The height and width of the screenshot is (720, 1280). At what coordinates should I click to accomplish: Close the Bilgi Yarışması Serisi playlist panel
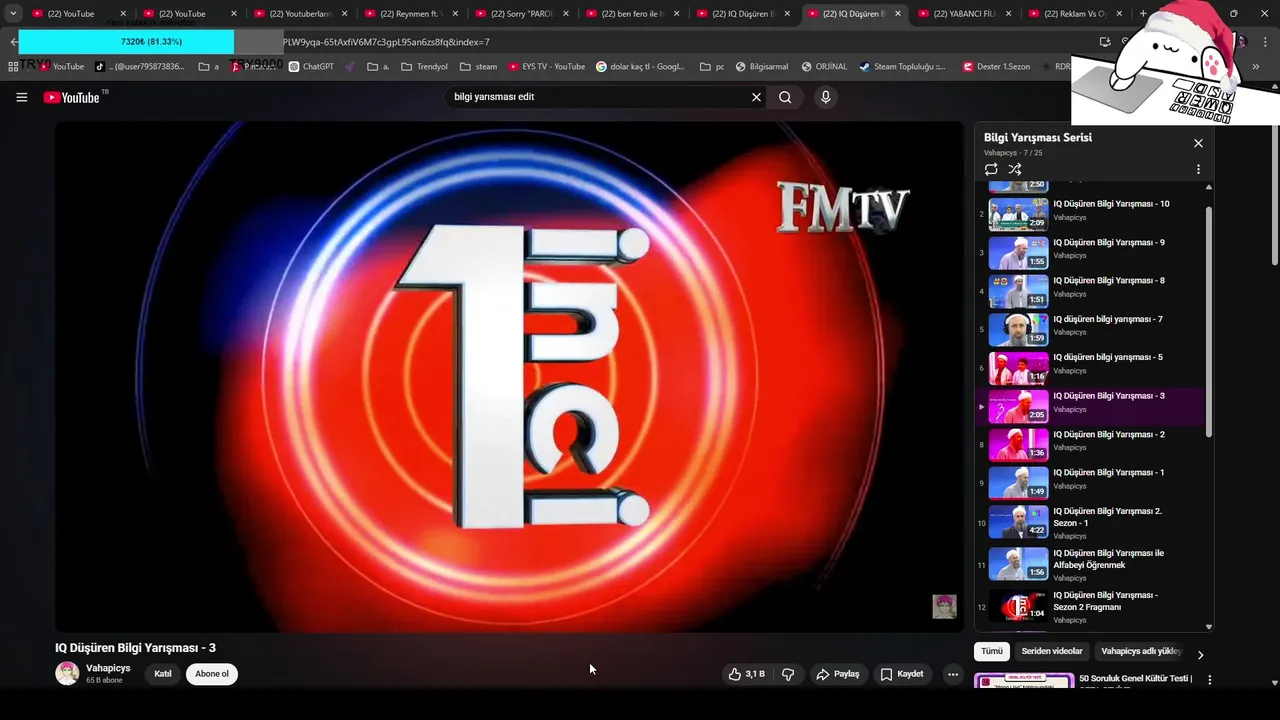click(x=1198, y=143)
